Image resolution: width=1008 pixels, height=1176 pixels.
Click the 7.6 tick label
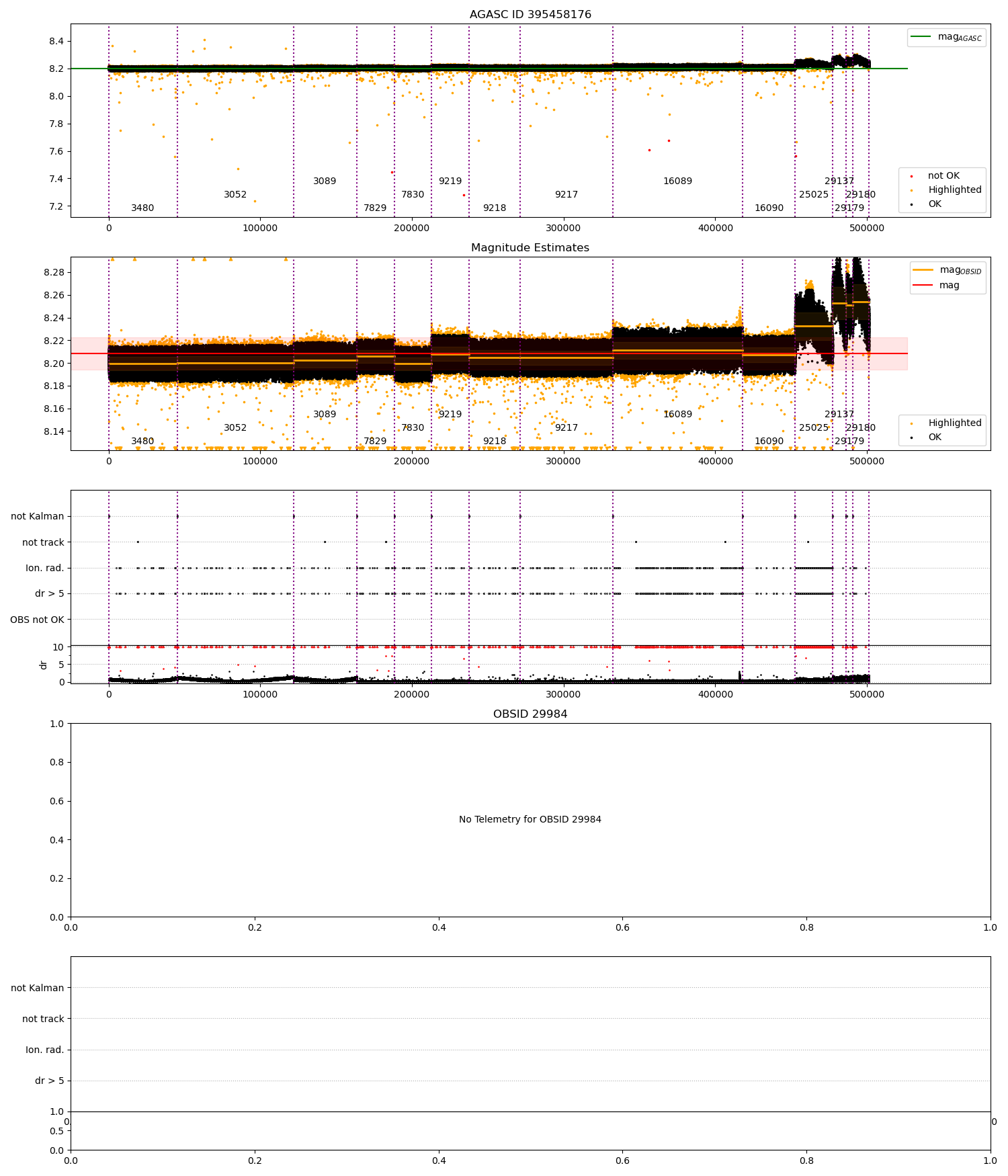coord(56,151)
